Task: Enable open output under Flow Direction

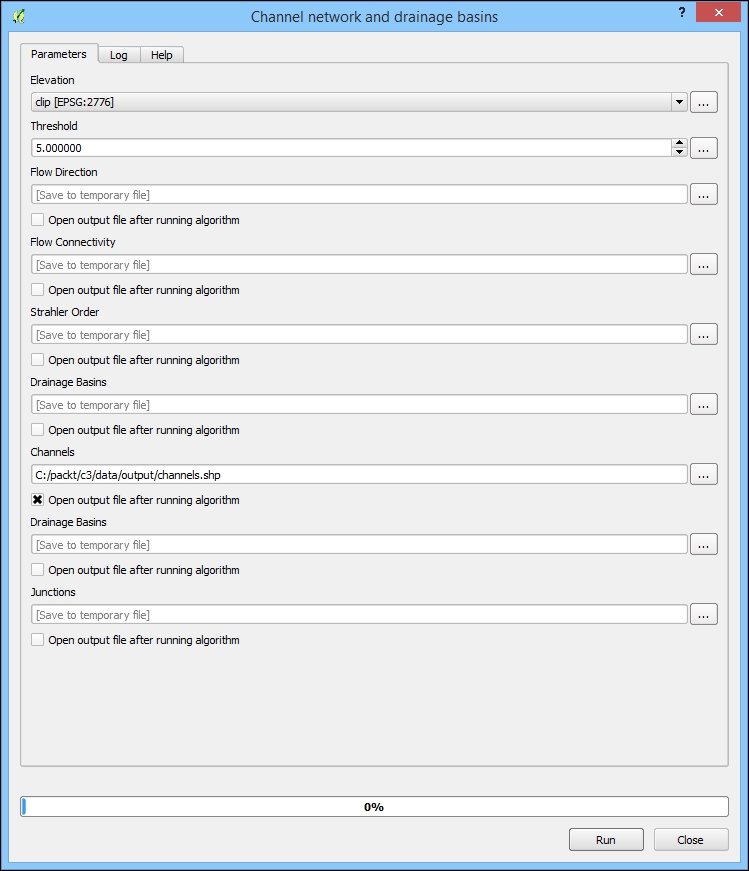Action: [38, 220]
